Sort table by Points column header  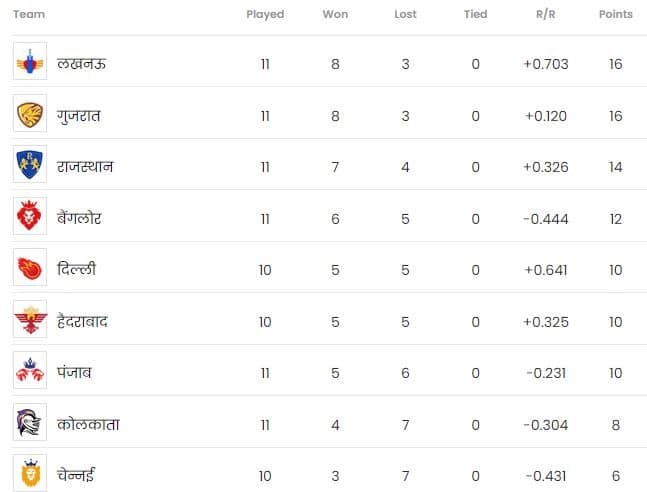tap(615, 15)
